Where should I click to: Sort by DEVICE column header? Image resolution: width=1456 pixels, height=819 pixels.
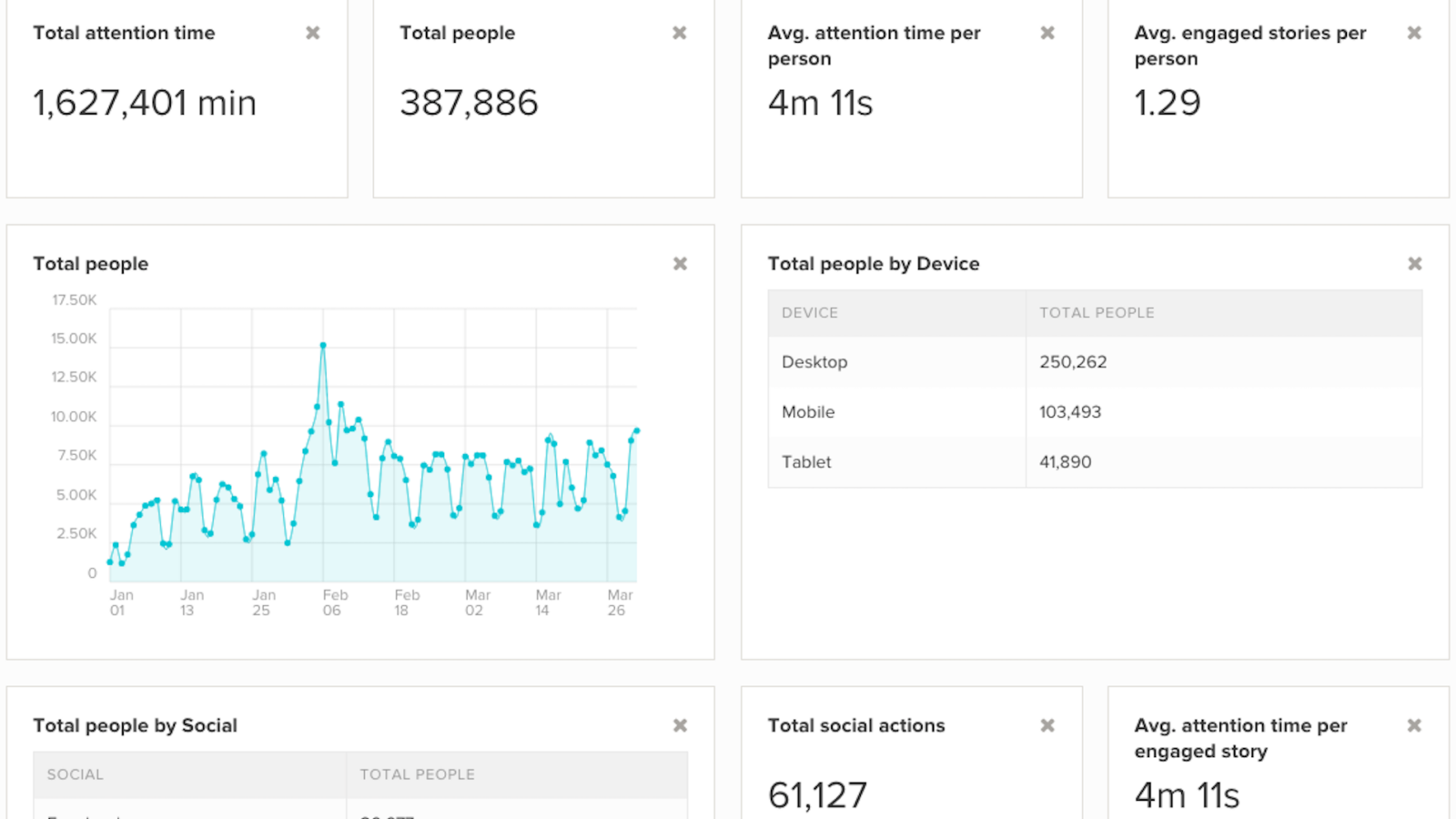(810, 313)
